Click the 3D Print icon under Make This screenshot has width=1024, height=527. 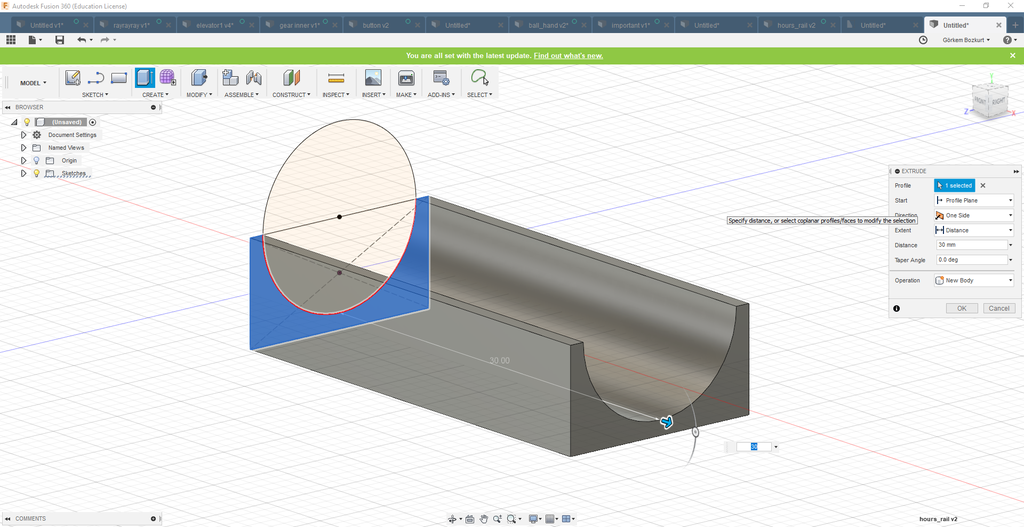point(406,78)
